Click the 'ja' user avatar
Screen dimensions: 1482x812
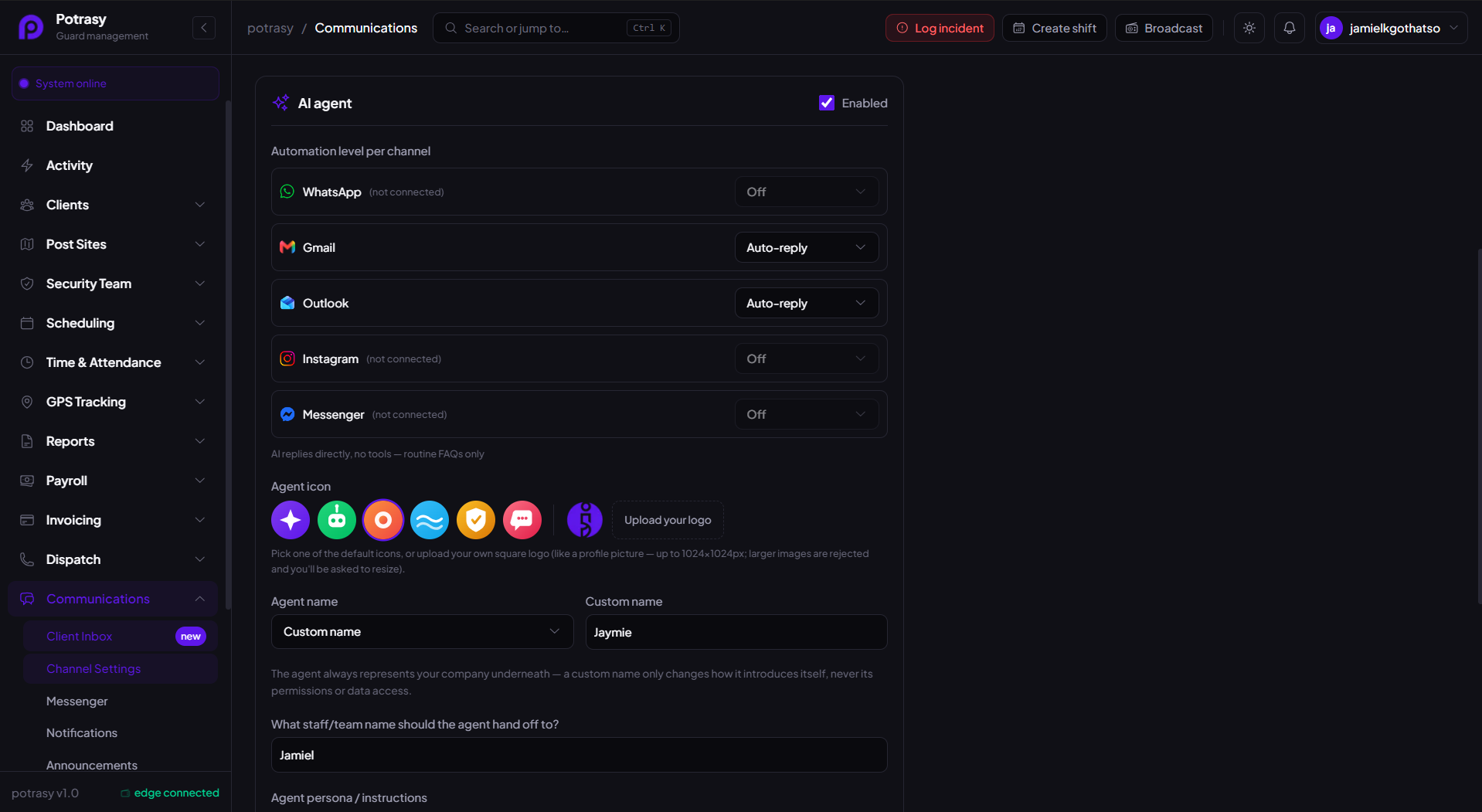pyautogui.click(x=1331, y=28)
